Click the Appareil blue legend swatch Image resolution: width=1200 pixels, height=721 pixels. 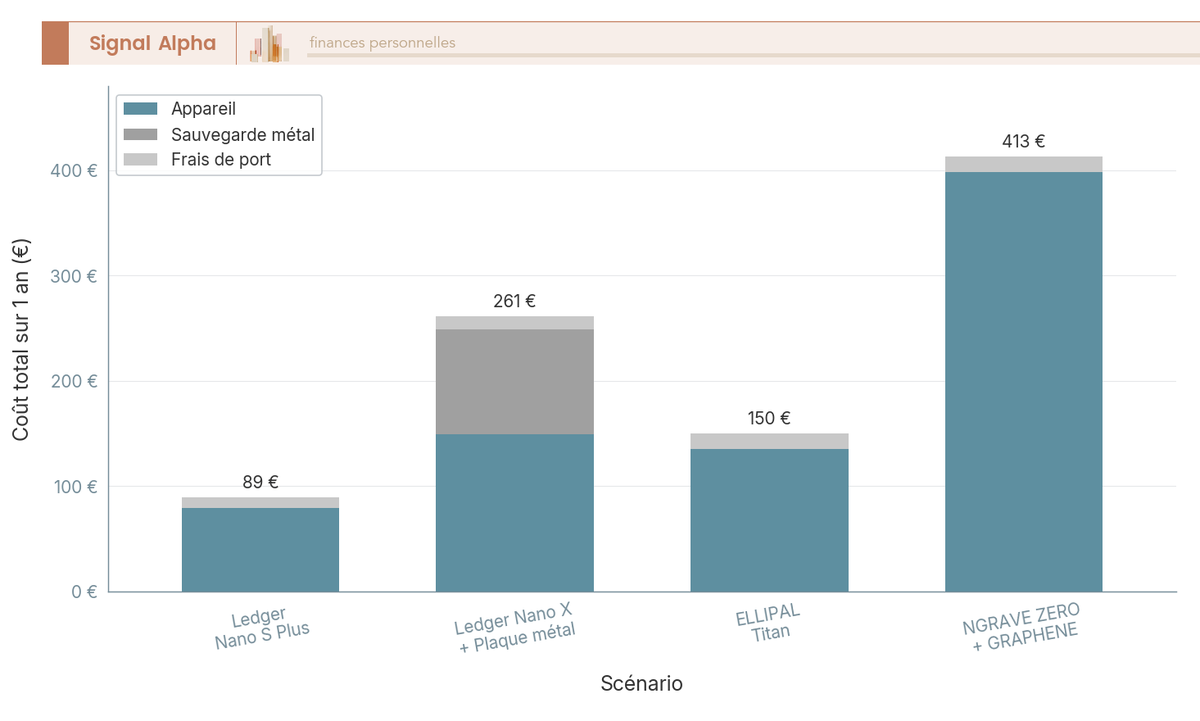click(141, 109)
